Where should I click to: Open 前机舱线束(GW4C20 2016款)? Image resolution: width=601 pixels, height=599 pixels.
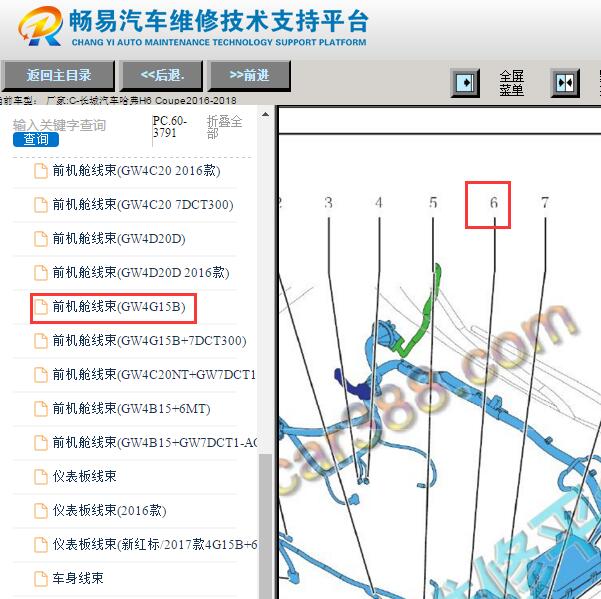(x=136, y=171)
